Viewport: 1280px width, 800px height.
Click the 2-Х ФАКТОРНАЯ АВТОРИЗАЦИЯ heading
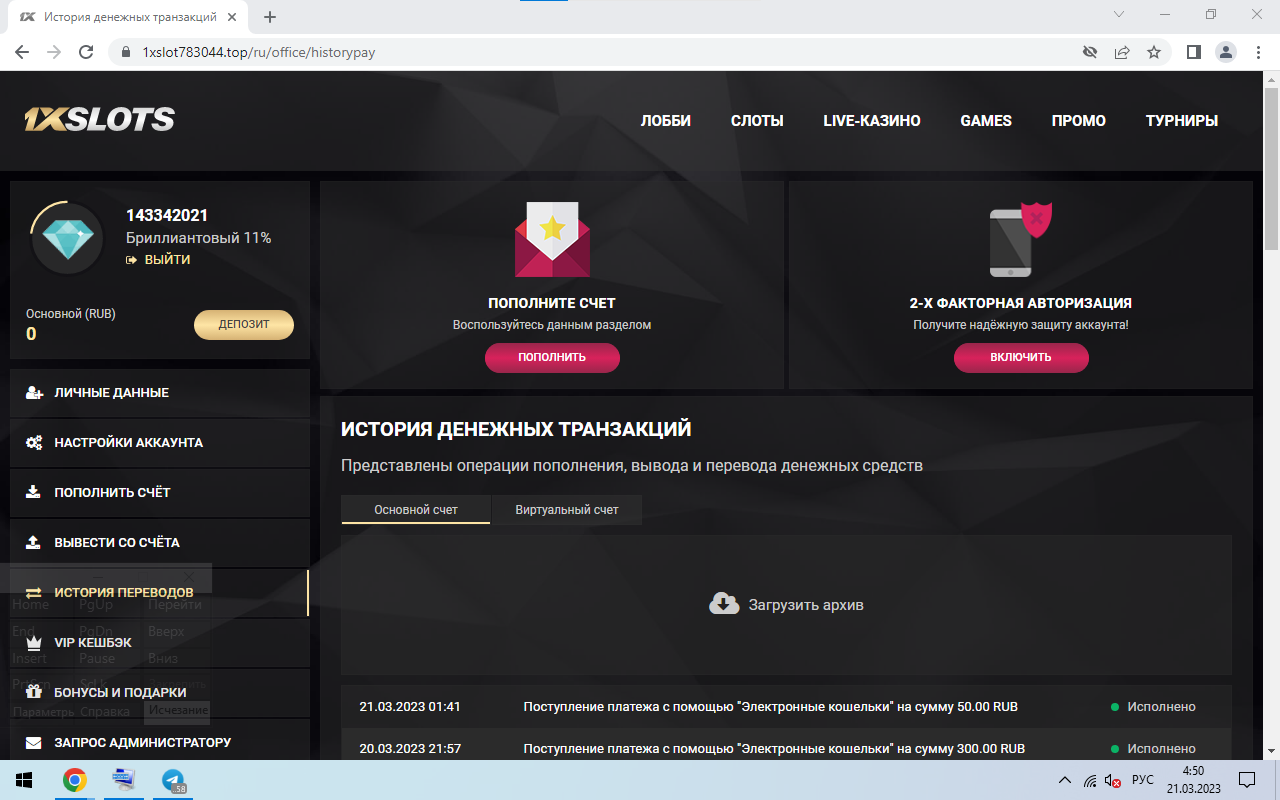point(1021,303)
